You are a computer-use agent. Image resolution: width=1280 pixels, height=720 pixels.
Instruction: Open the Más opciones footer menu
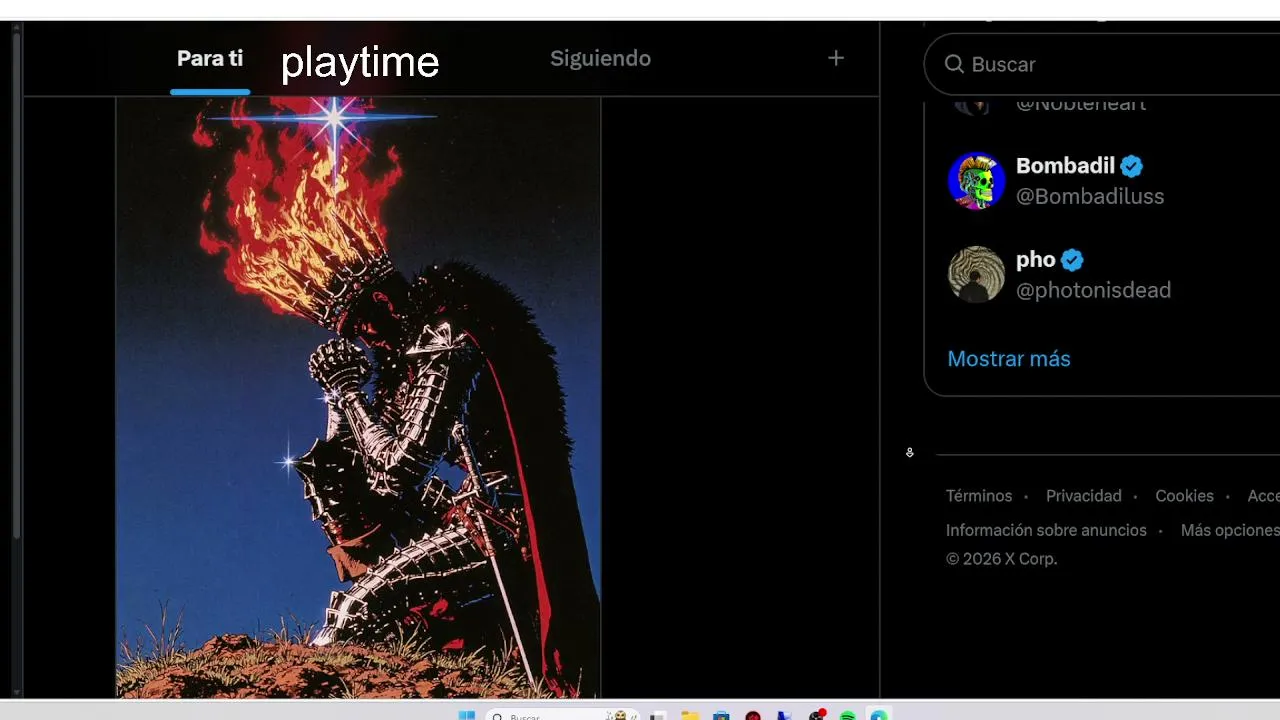(x=1230, y=530)
